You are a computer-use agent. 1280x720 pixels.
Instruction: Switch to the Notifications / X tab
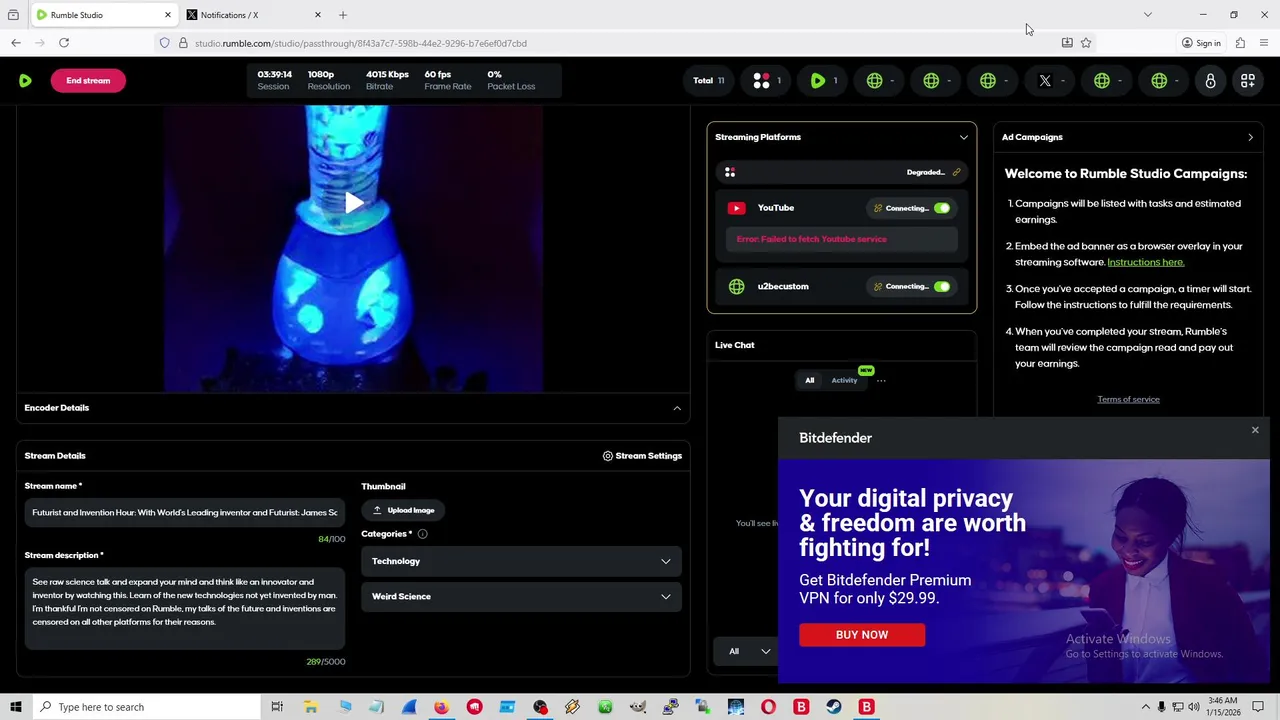pos(253,15)
